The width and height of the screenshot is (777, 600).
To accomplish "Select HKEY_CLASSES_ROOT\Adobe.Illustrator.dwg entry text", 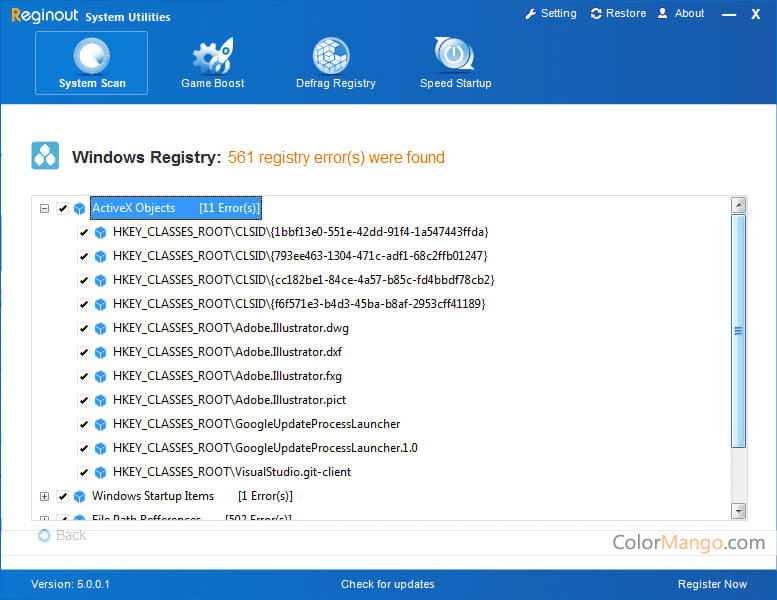I will coord(231,328).
